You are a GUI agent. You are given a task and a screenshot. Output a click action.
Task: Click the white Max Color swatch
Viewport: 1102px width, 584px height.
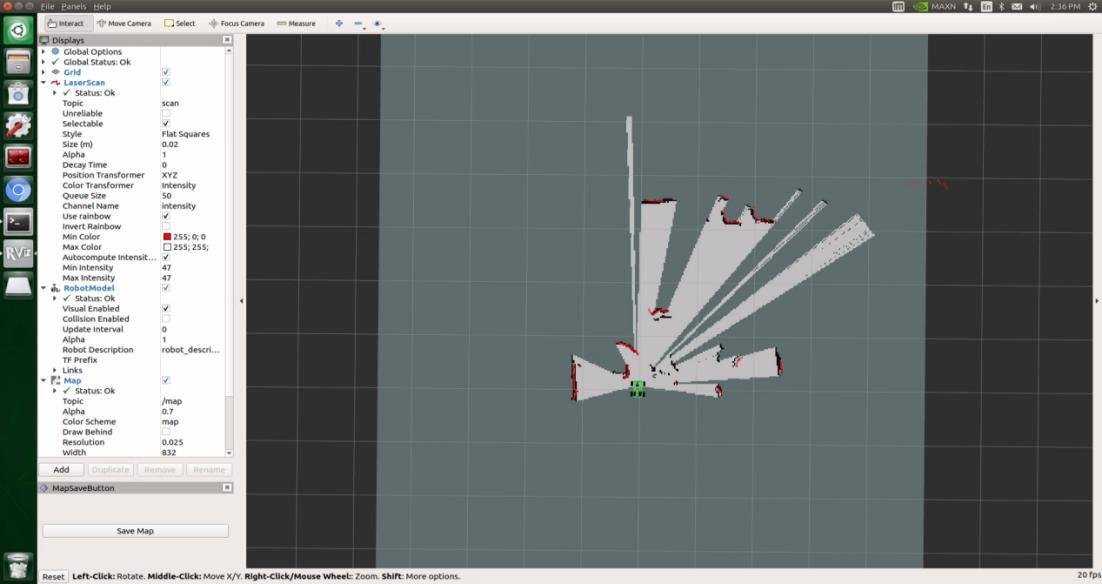pos(167,247)
